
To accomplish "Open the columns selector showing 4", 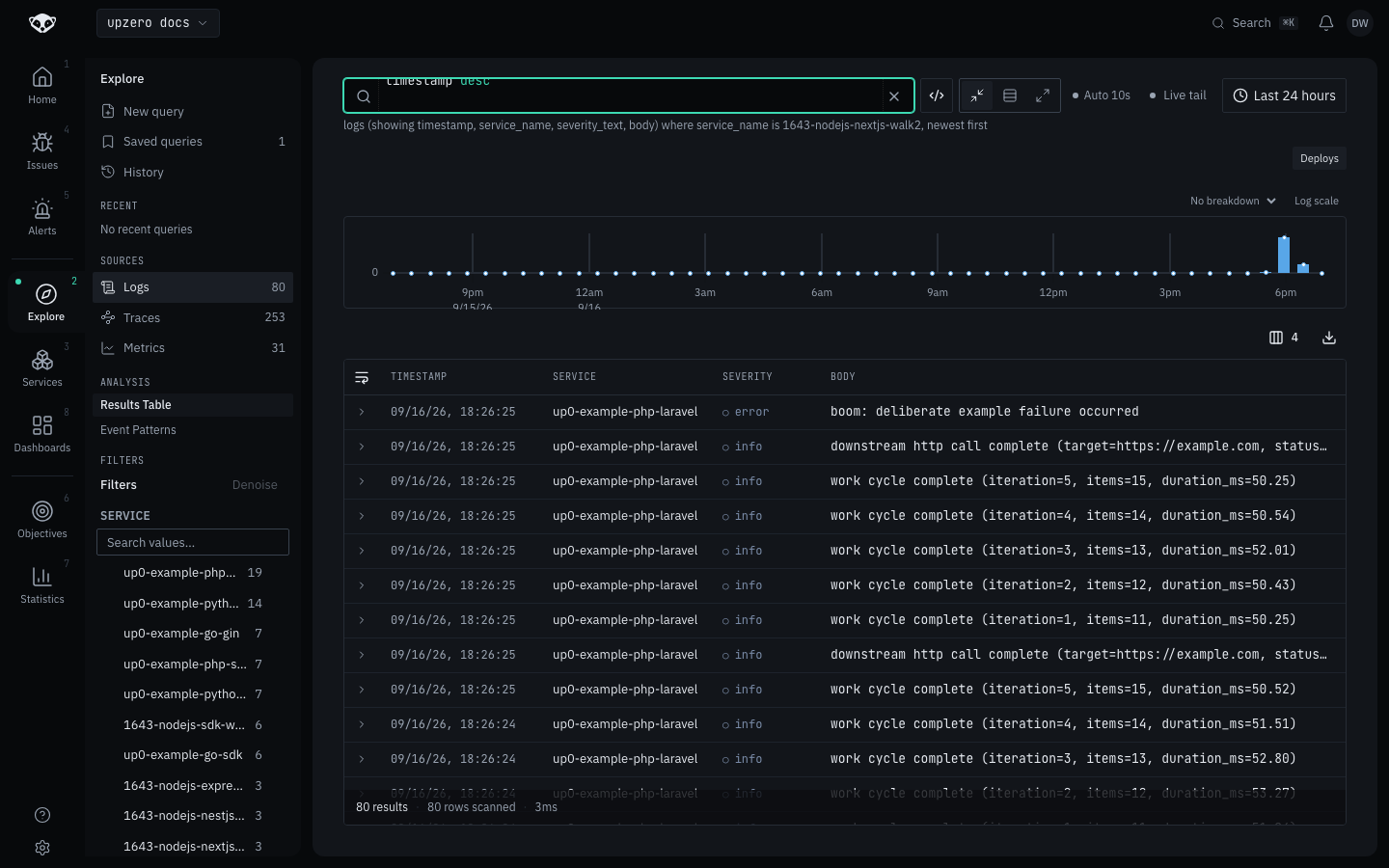I will [1284, 338].
